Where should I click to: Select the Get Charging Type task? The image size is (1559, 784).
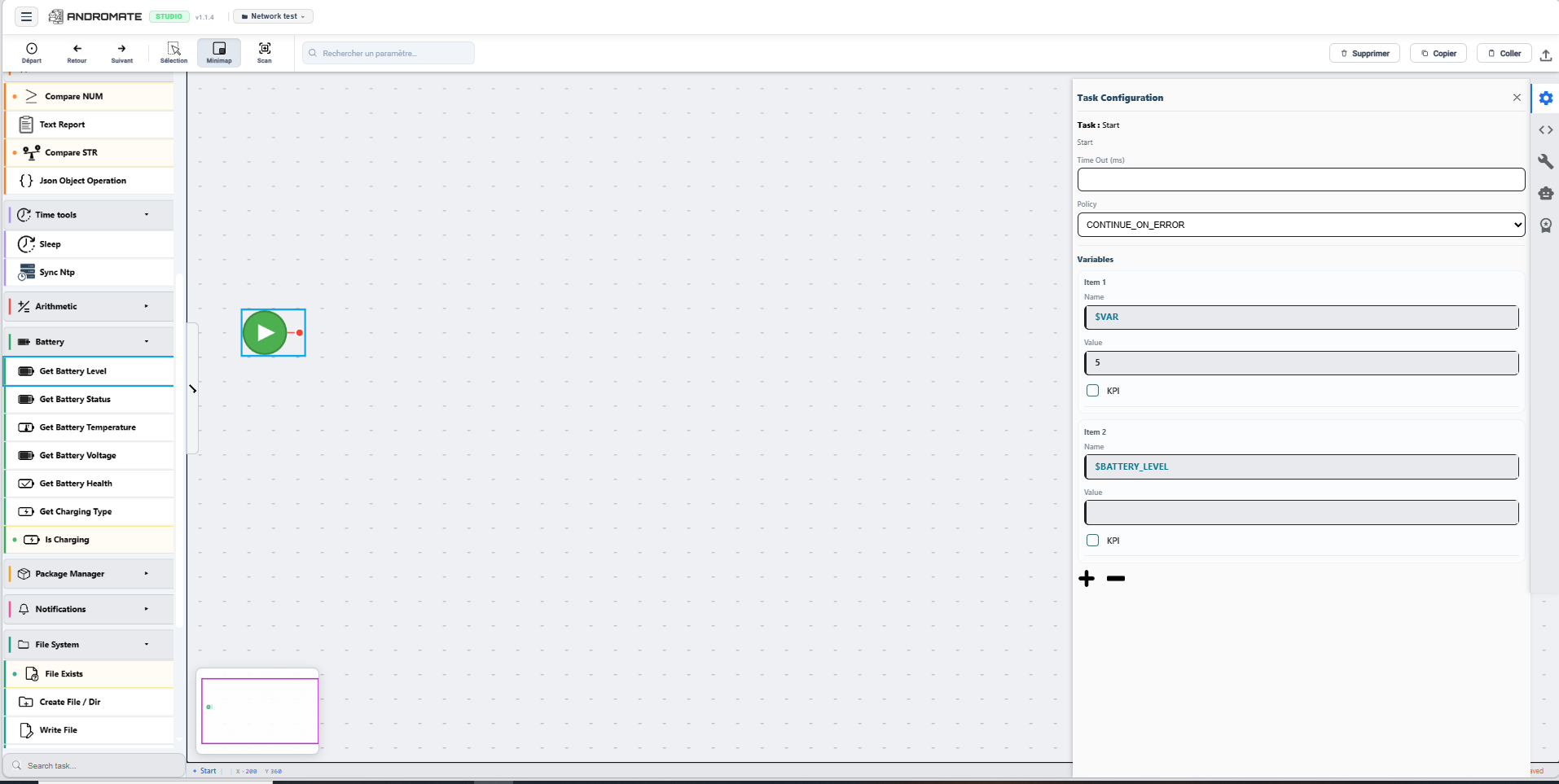pos(90,511)
